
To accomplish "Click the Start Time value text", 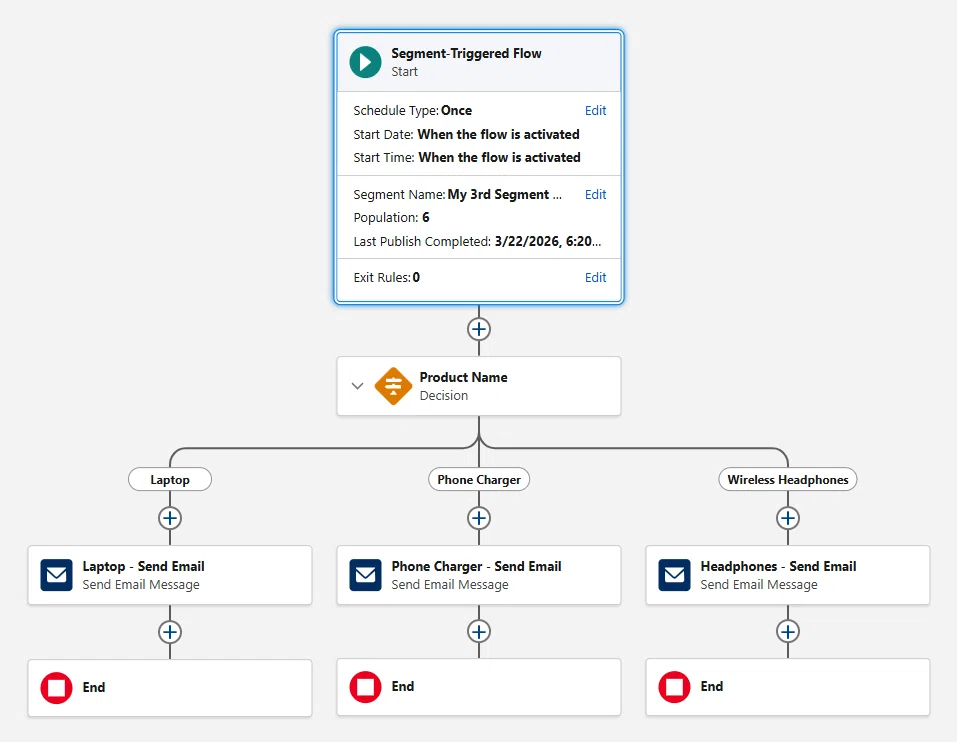I will (499, 157).
